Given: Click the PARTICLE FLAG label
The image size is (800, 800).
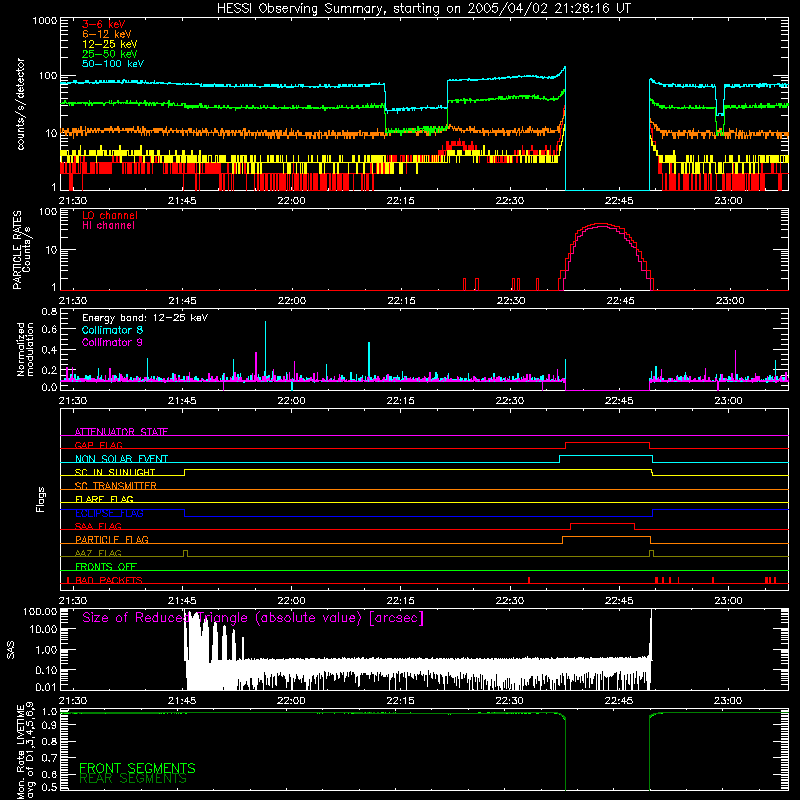Looking at the screenshot, I should pos(112,540).
